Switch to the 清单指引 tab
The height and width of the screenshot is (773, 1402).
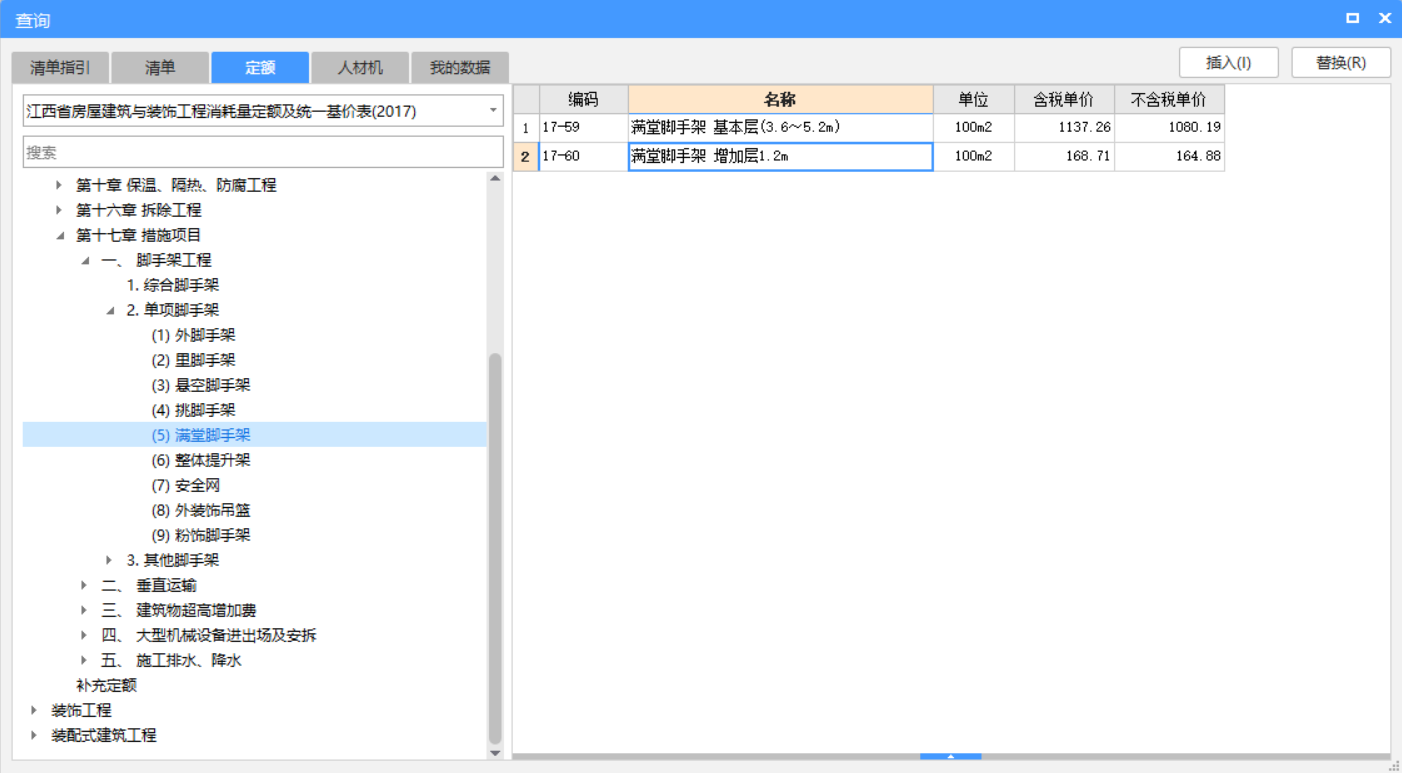pyautogui.click(x=60, y=68)
